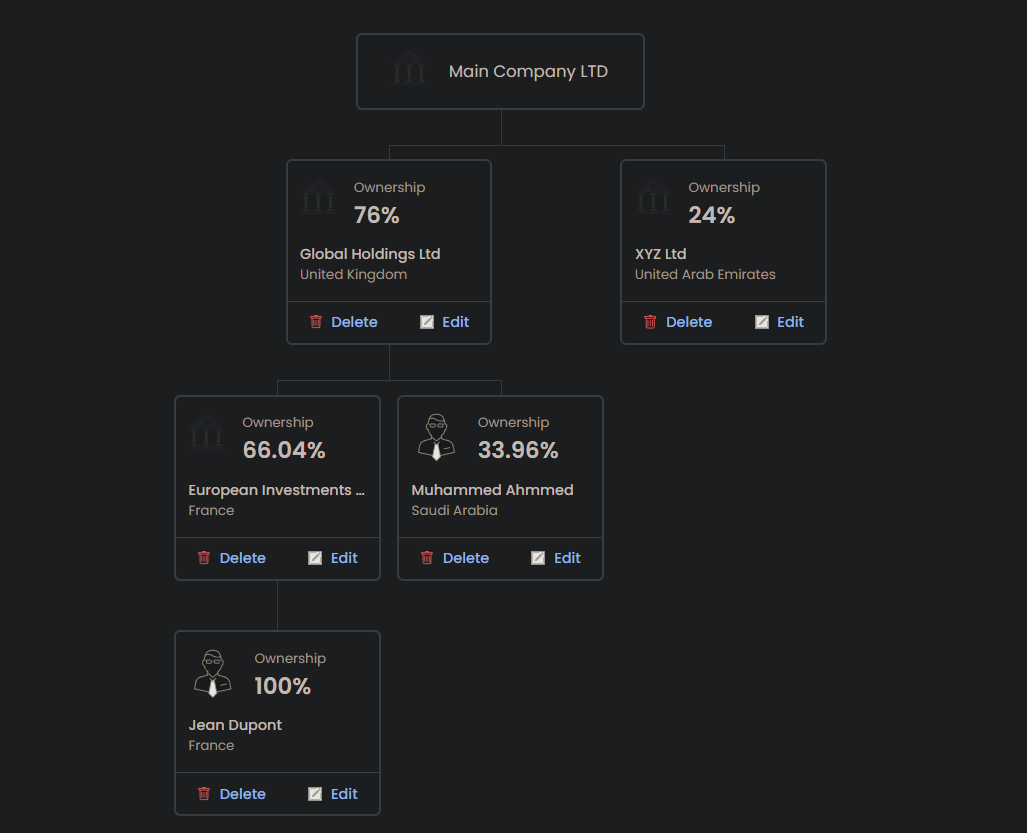Click the trash icon on Jean Dupont card

(204, 794)
